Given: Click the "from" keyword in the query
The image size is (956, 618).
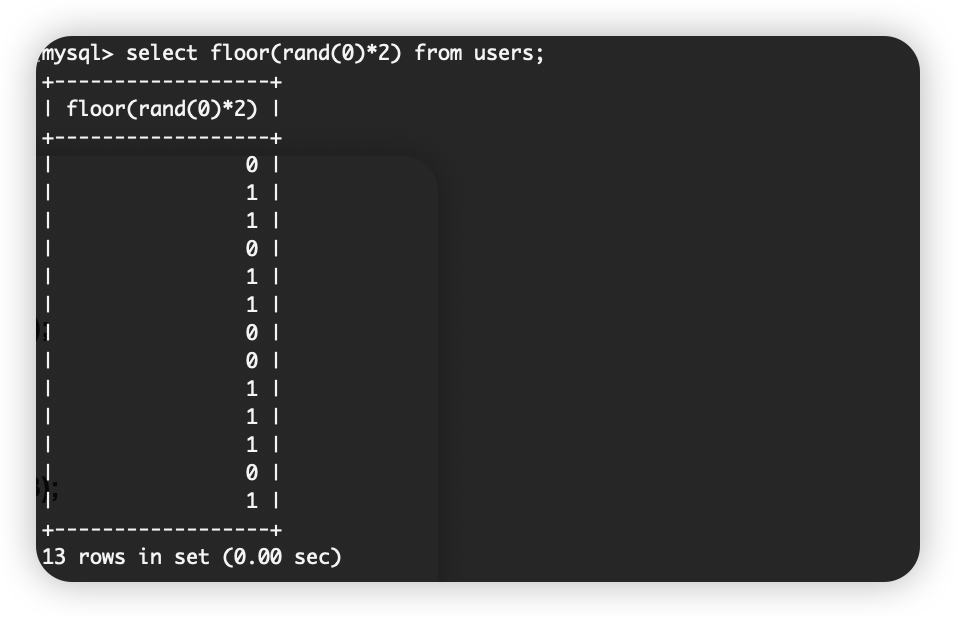Looking at the screenshot, I should tap(438, 53).
